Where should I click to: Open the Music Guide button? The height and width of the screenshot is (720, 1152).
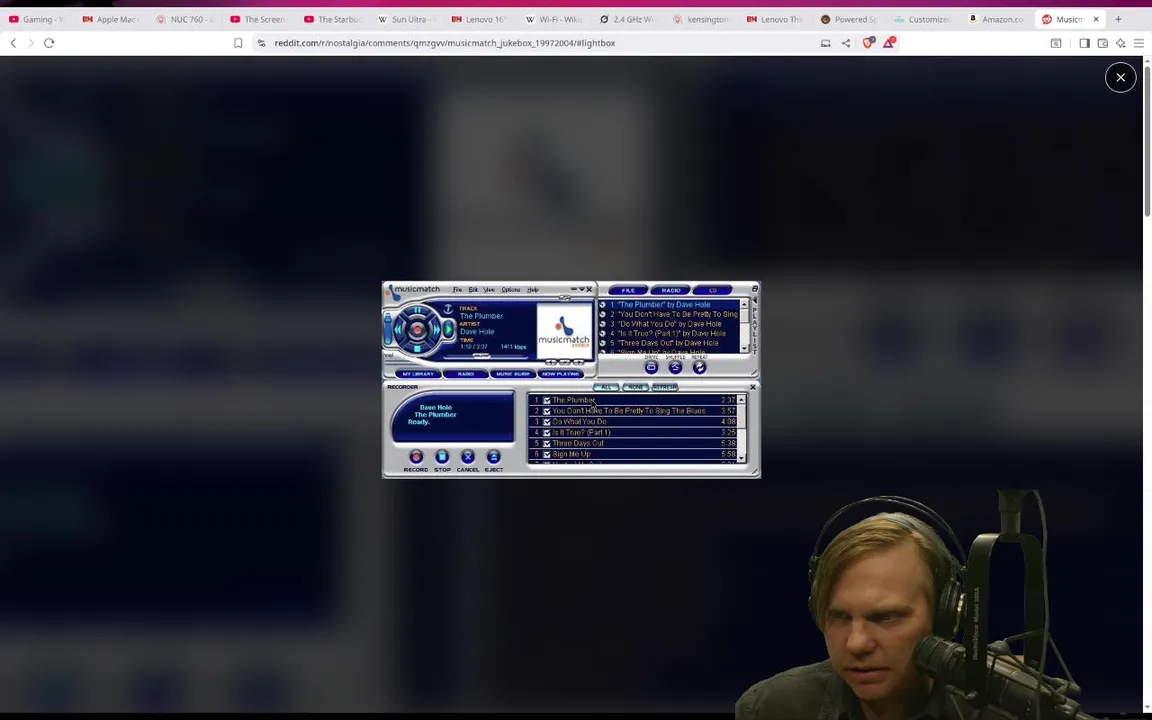click(513, 374)
